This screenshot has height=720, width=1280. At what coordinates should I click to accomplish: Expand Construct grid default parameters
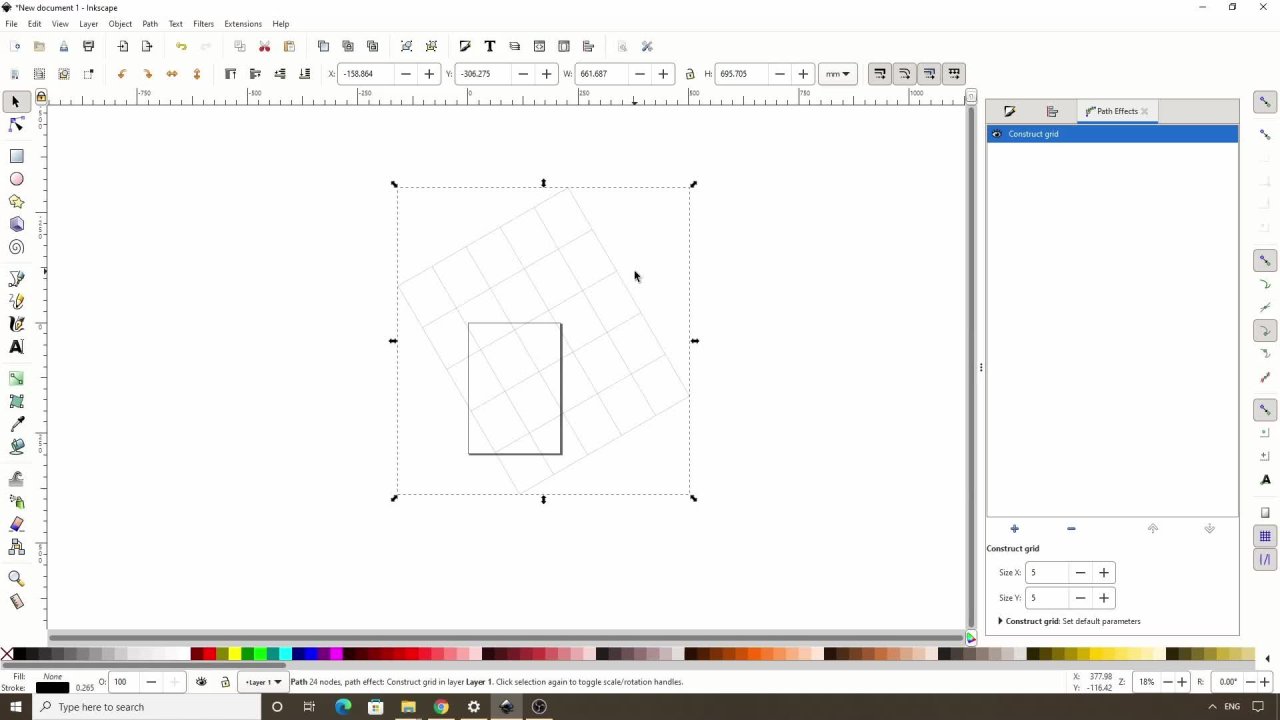[1000, 621]
